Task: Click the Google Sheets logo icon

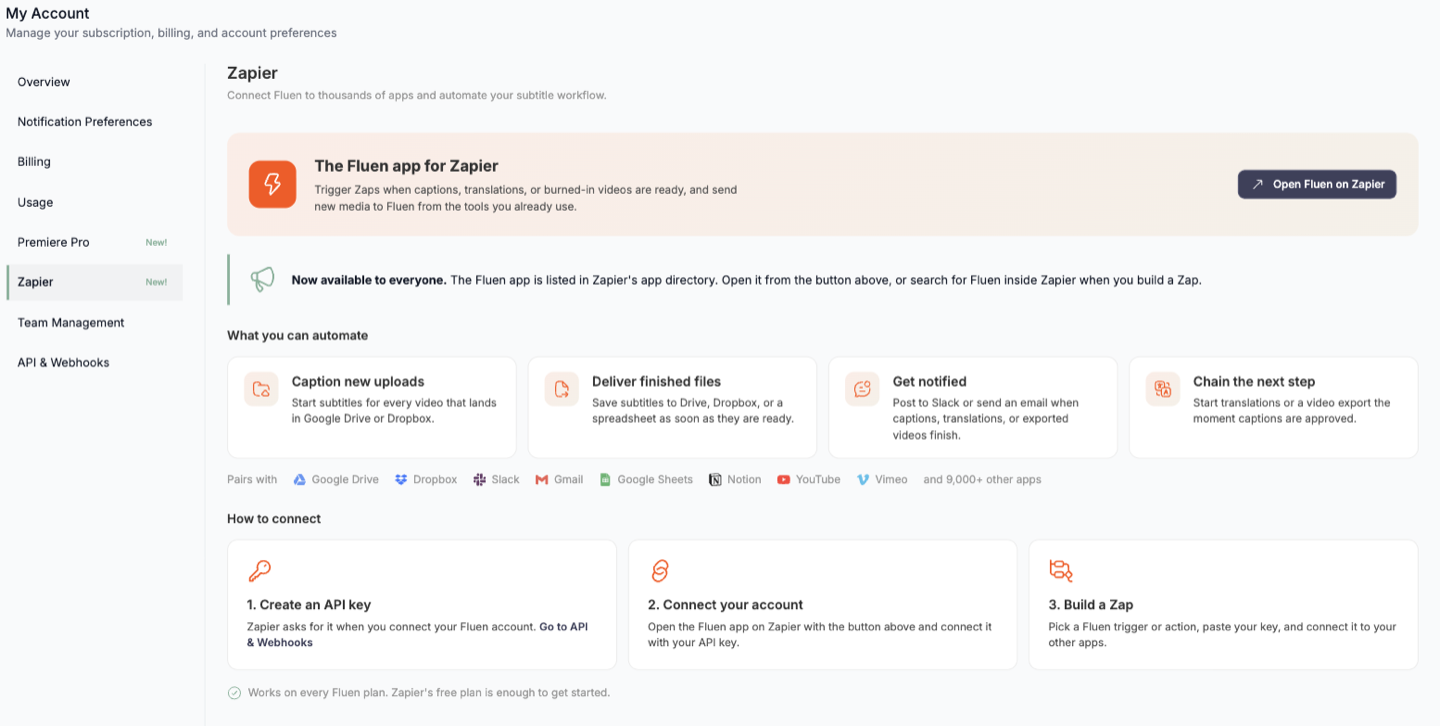Action: tap(605, 480)
